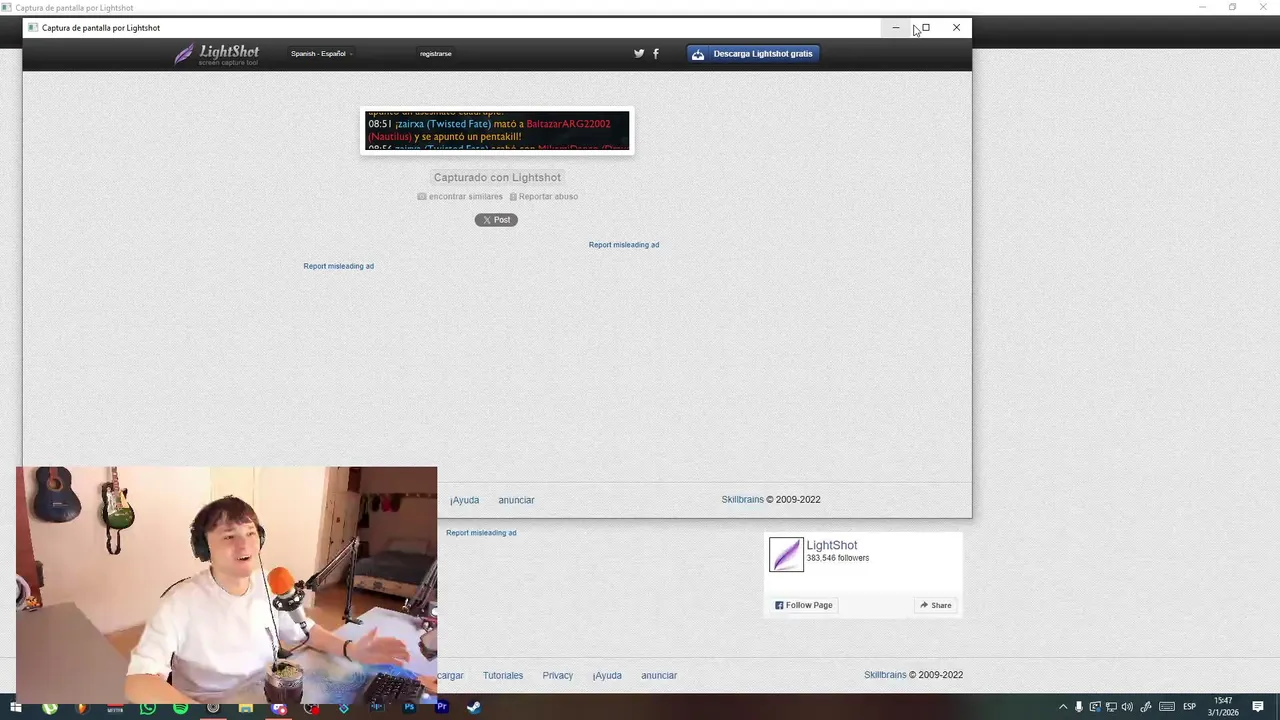Screen dimensions: 1280x720
Task: Open ¡Ayuda link in front window footer
Action: coord(464,500)
